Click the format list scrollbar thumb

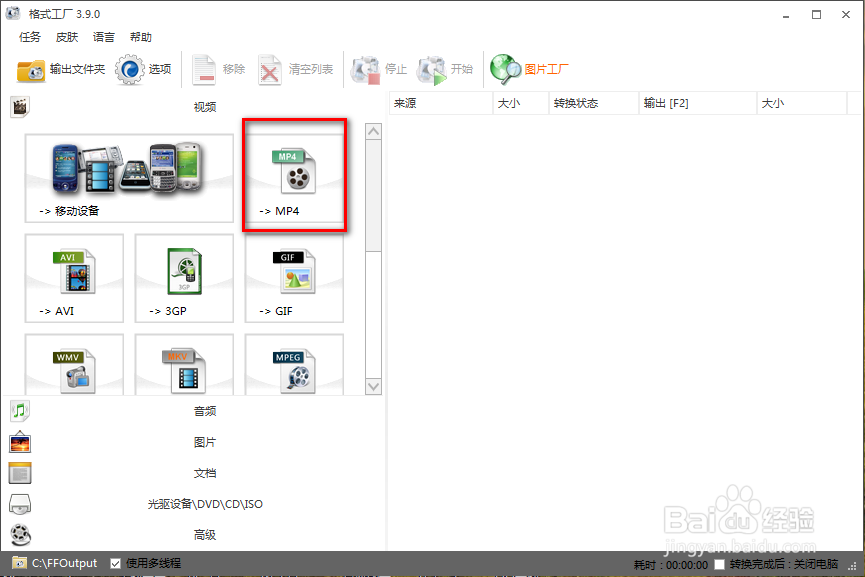click(373, 195)
